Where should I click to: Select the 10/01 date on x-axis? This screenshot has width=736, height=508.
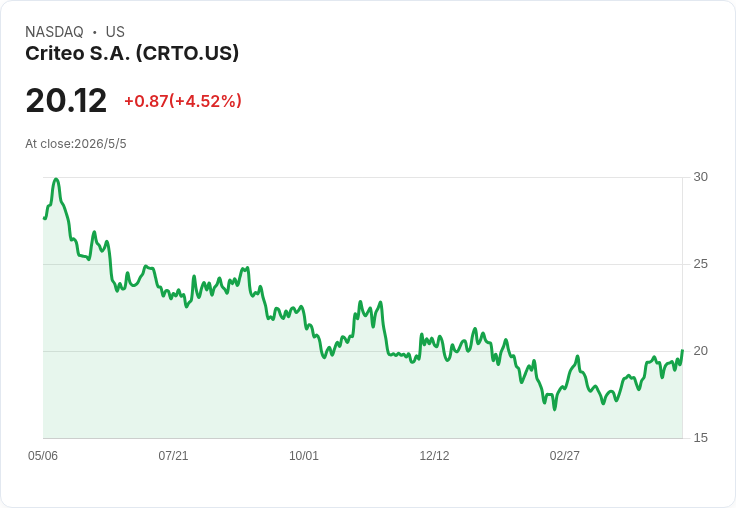pyautogui.click(x=304, y=456)
